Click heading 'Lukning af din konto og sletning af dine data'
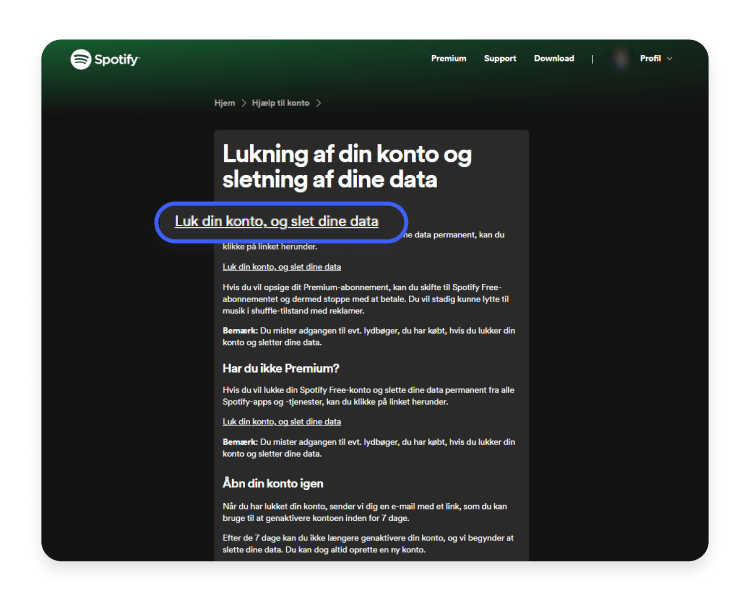 click(x=347, y=166)
